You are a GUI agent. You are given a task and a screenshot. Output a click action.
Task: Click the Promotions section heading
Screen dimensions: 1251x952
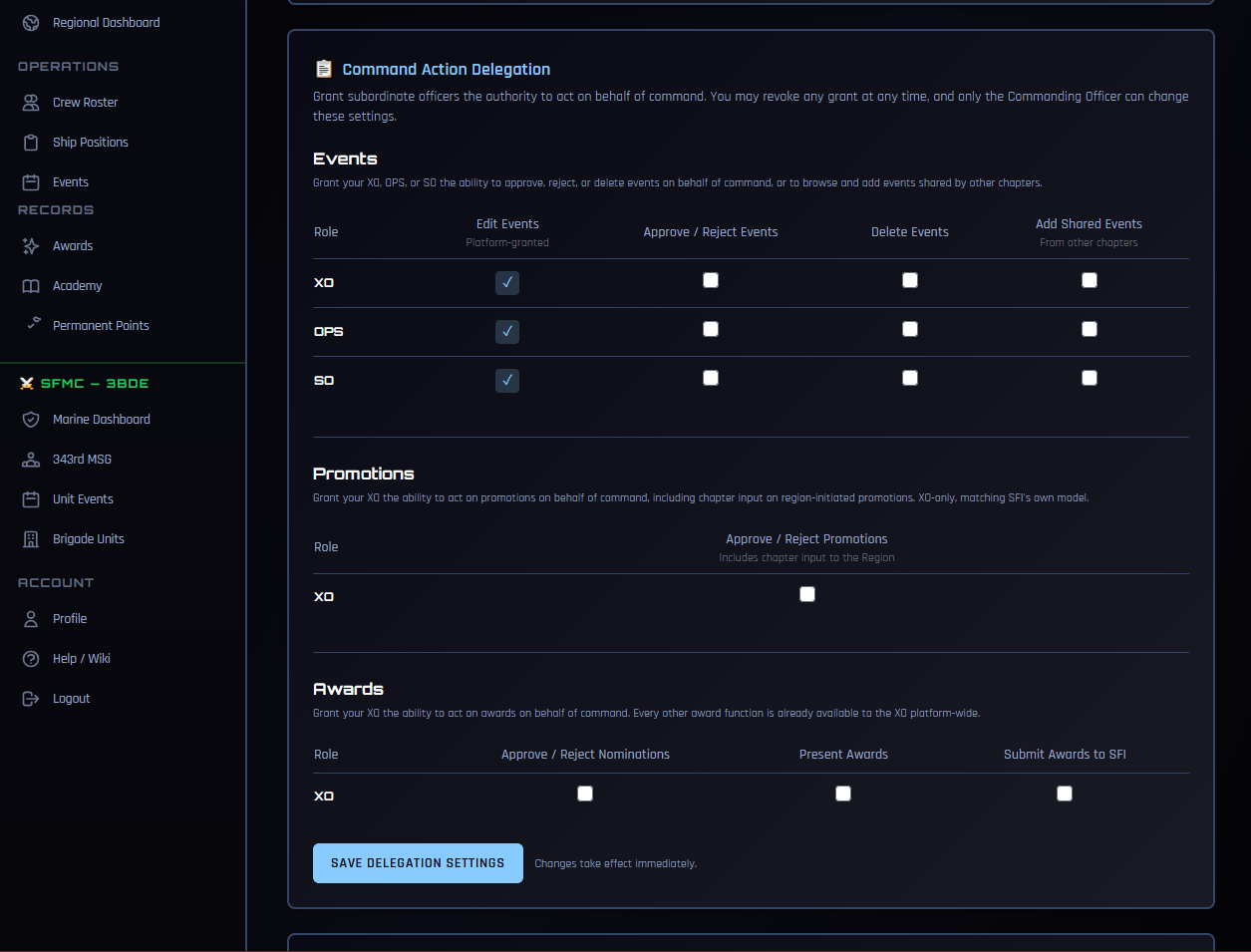[364, 474]
